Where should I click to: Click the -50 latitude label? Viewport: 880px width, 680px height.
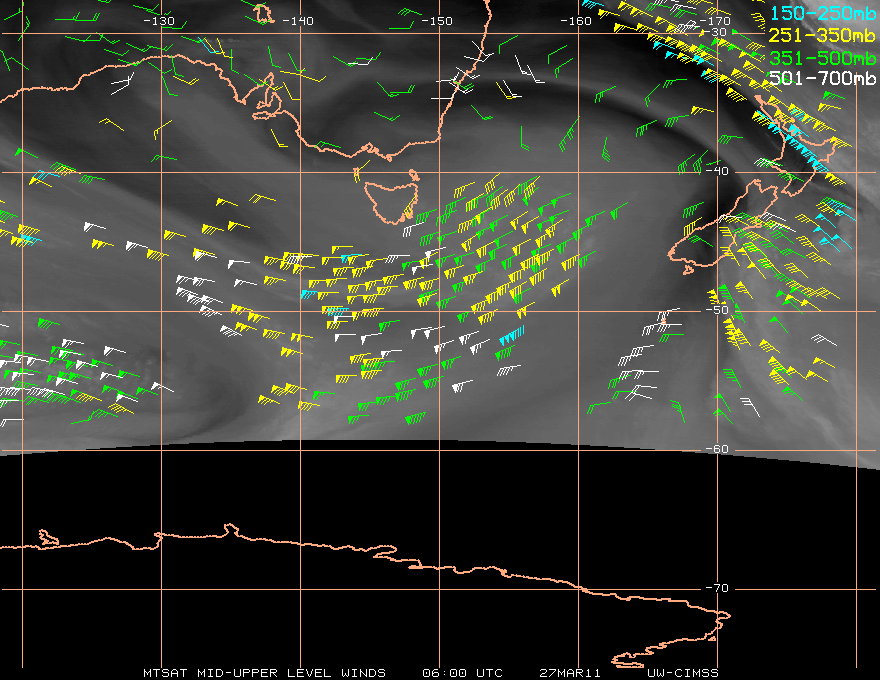pos(715,310)
